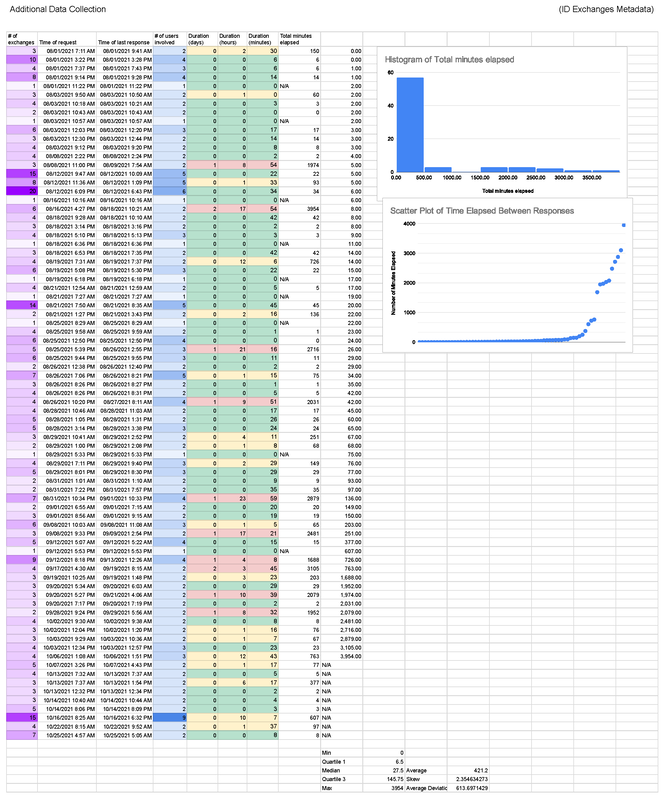
Task: Select the 'Time of request' column header
Action: (67, 39)
